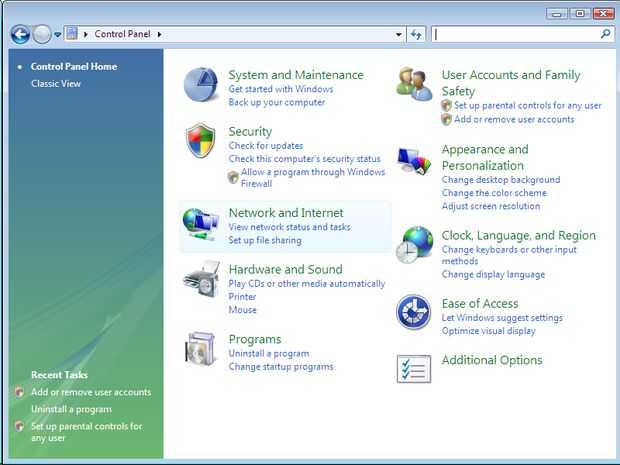Open Allow a program through Windows Firewall
620x465 pixels.
click(x=313, y=178)
